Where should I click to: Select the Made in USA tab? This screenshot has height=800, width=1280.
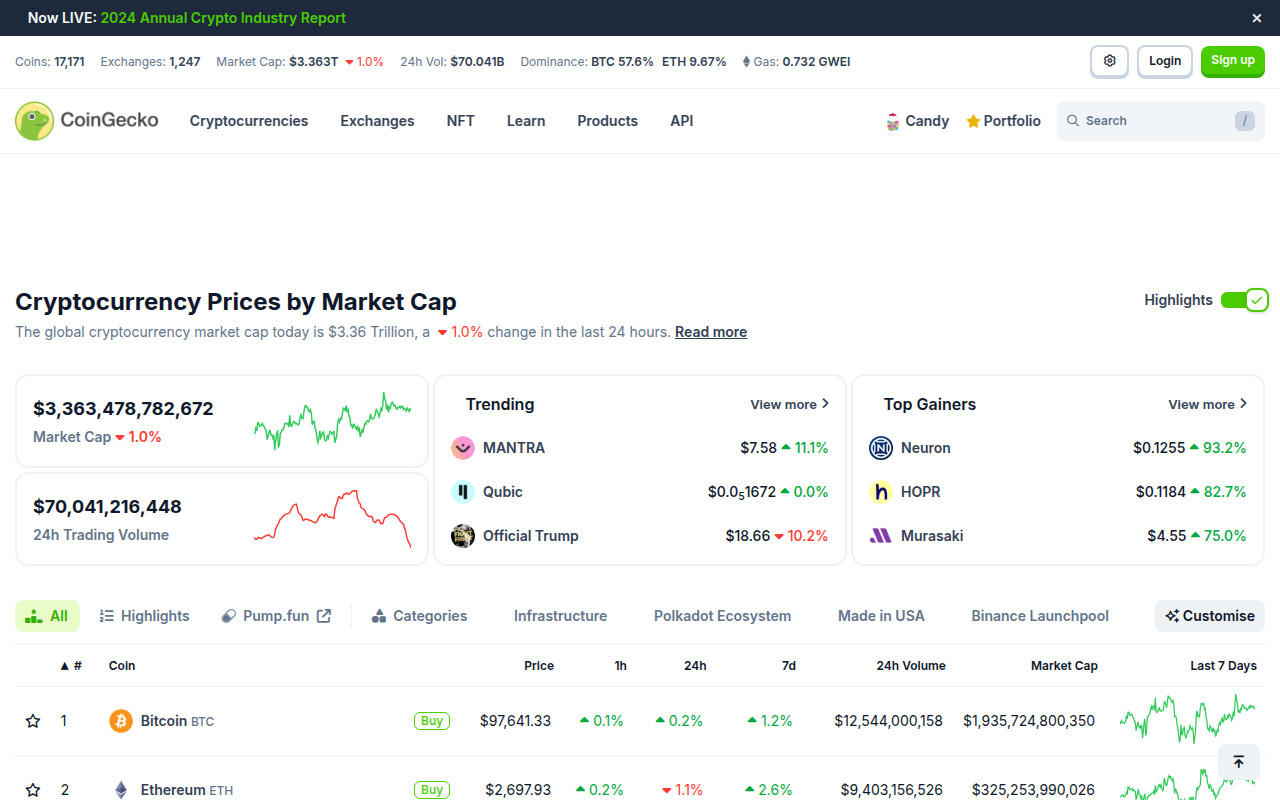point(881,616)
